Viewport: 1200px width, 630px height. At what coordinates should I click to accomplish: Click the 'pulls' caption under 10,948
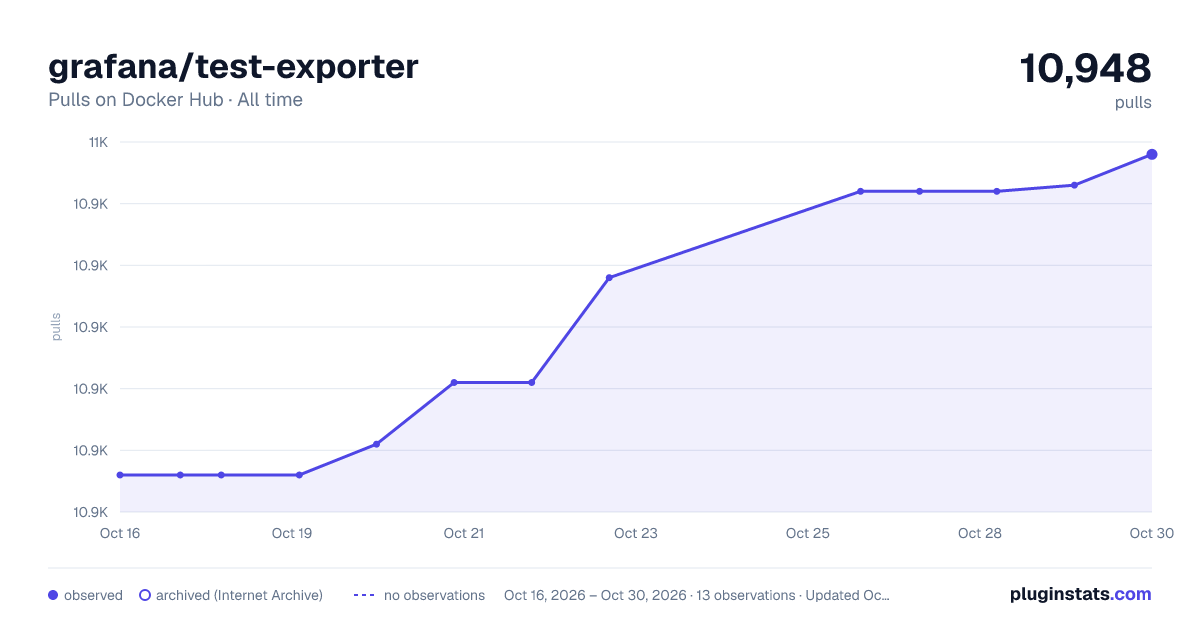tap(1134, 102)
